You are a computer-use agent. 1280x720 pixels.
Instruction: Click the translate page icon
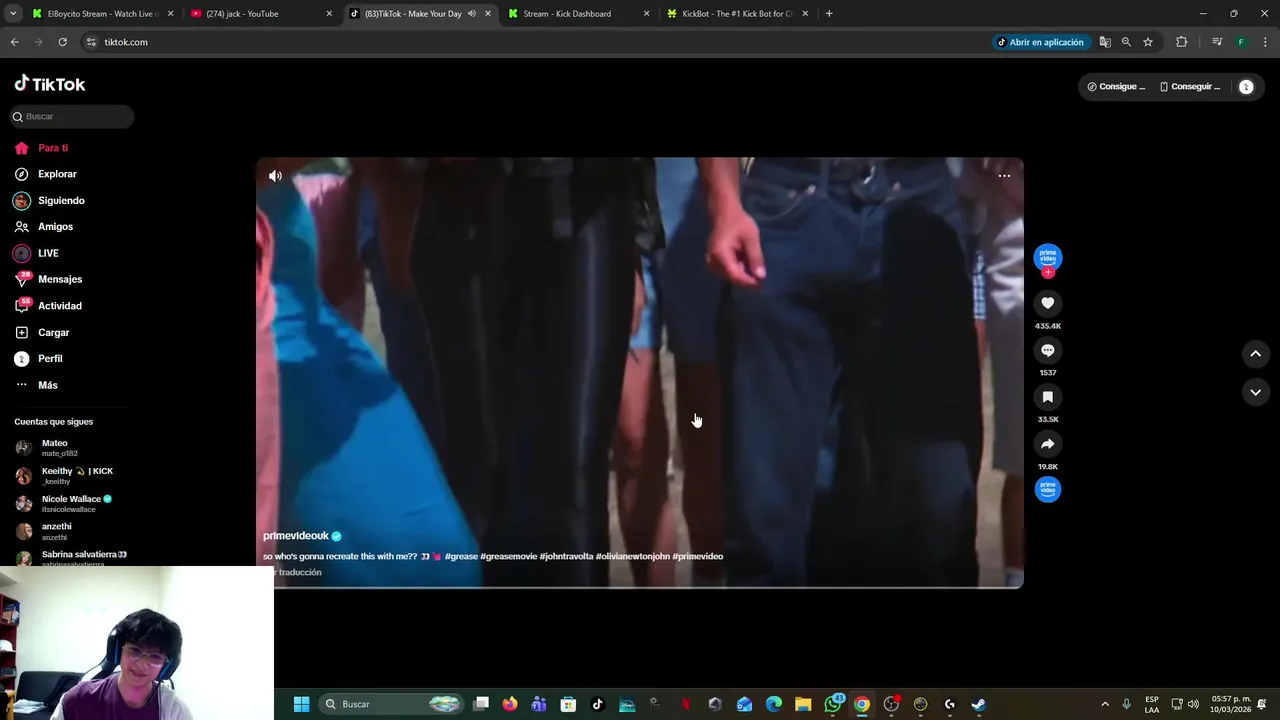pyautogui.click(x=1105, y=42)
